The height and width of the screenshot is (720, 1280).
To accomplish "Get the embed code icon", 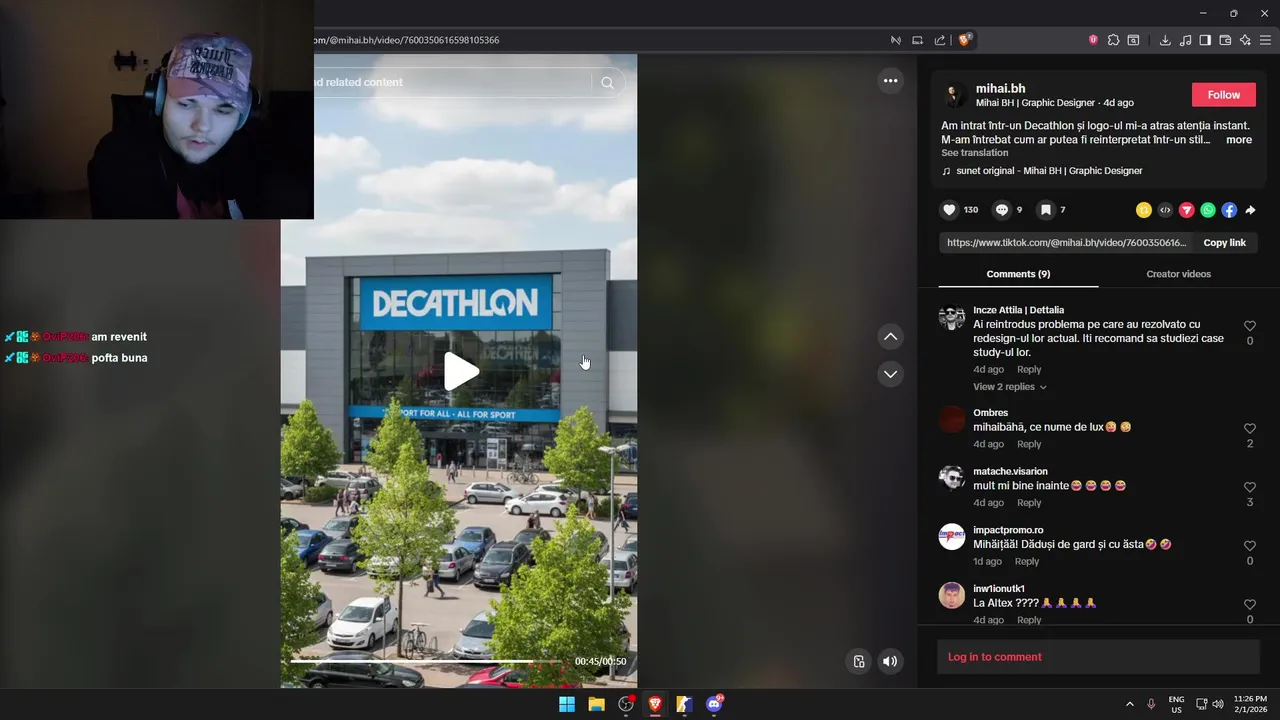I will pyautogui.click(x=1165, y=210).
